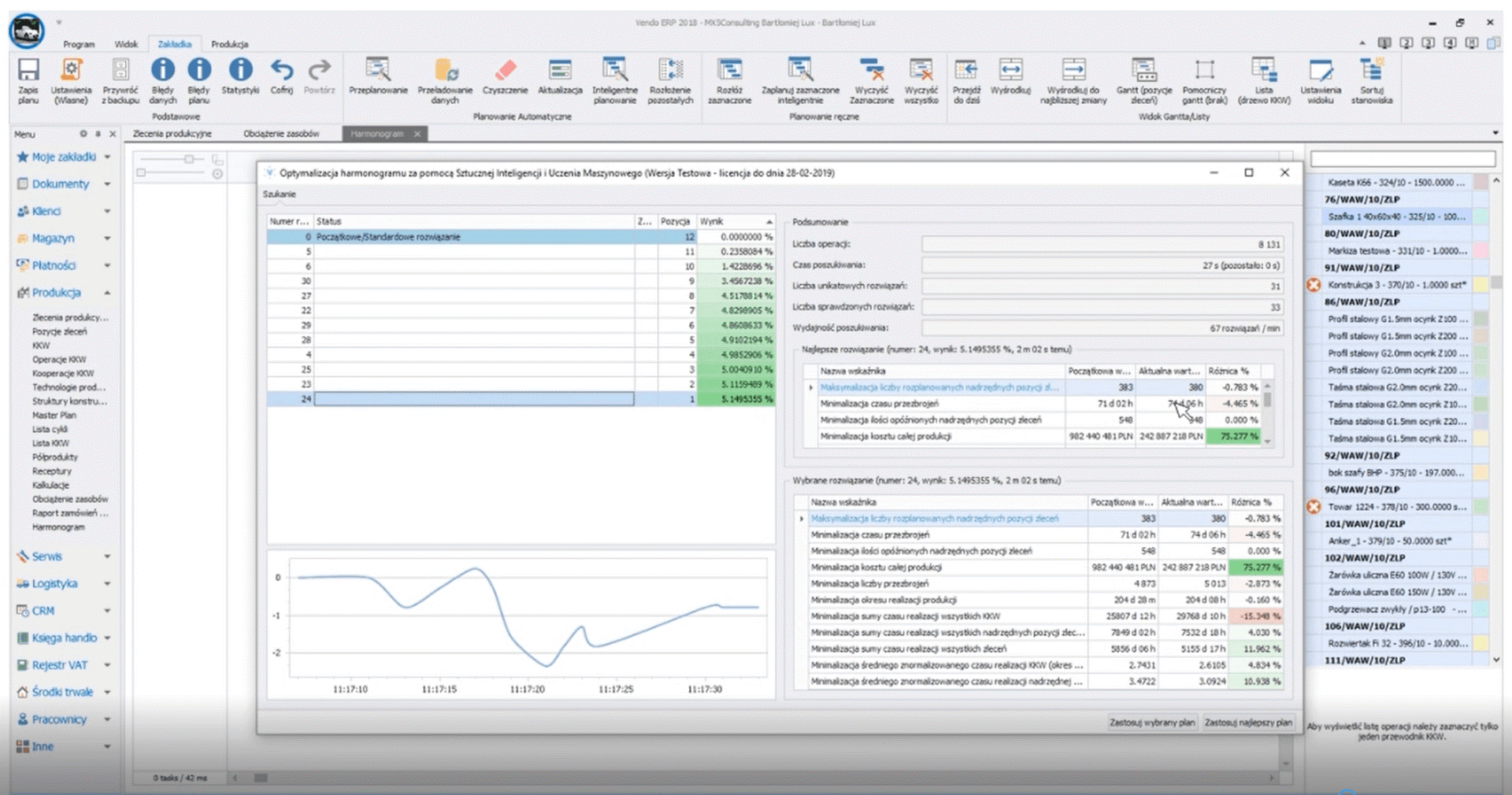Click the Przeplanowanie tool
The image size is (1512, 795).
[378, 79]
